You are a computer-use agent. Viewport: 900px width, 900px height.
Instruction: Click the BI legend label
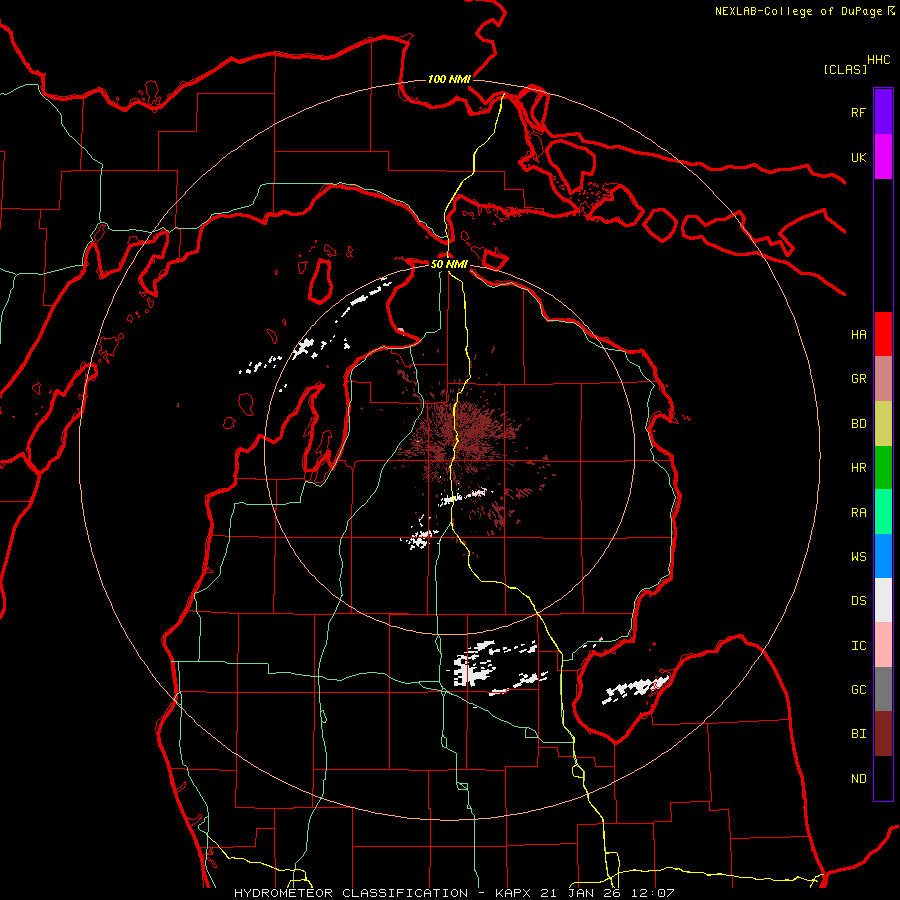point(858,734)
